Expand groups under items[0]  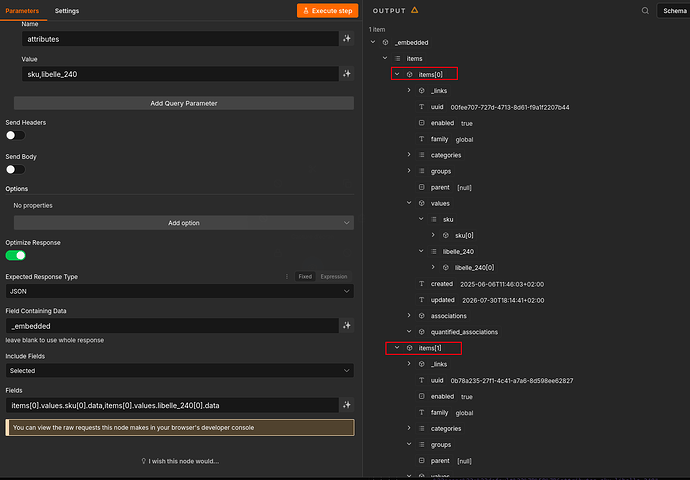tap(409, 171)
